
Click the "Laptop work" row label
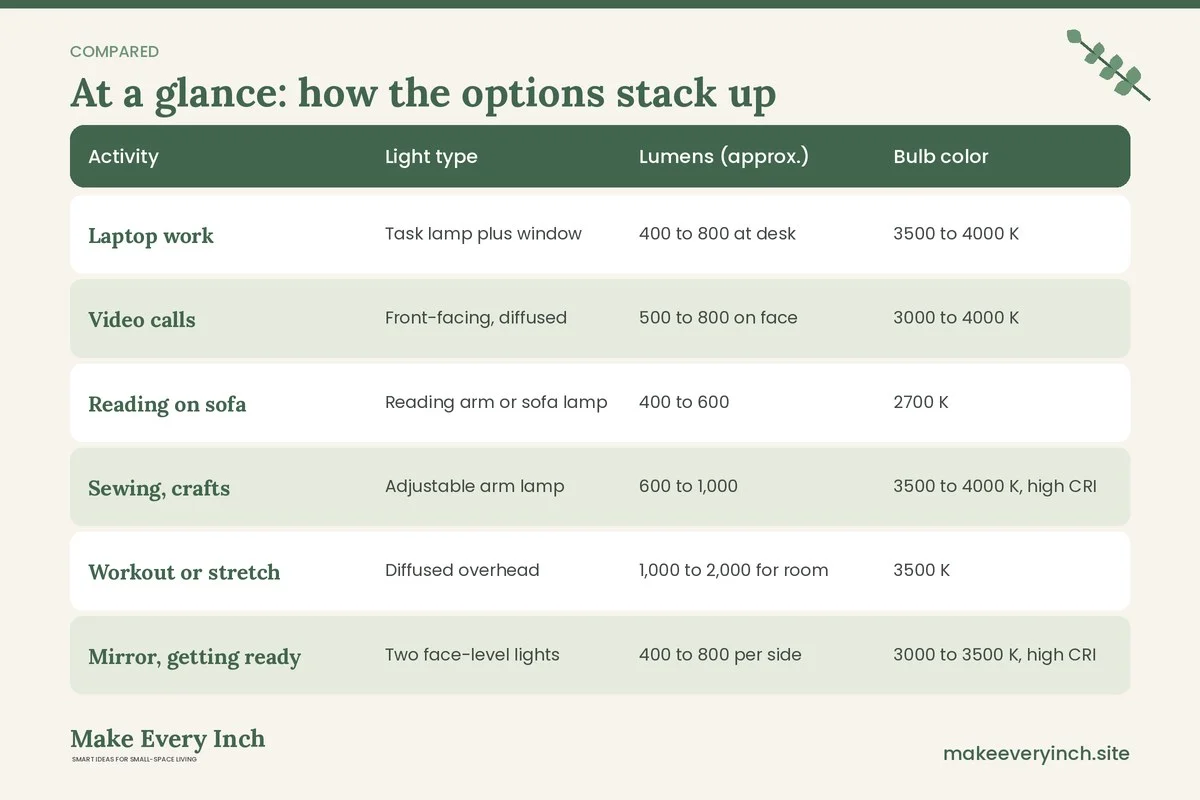pyautogui.click(x=151, y=236)
